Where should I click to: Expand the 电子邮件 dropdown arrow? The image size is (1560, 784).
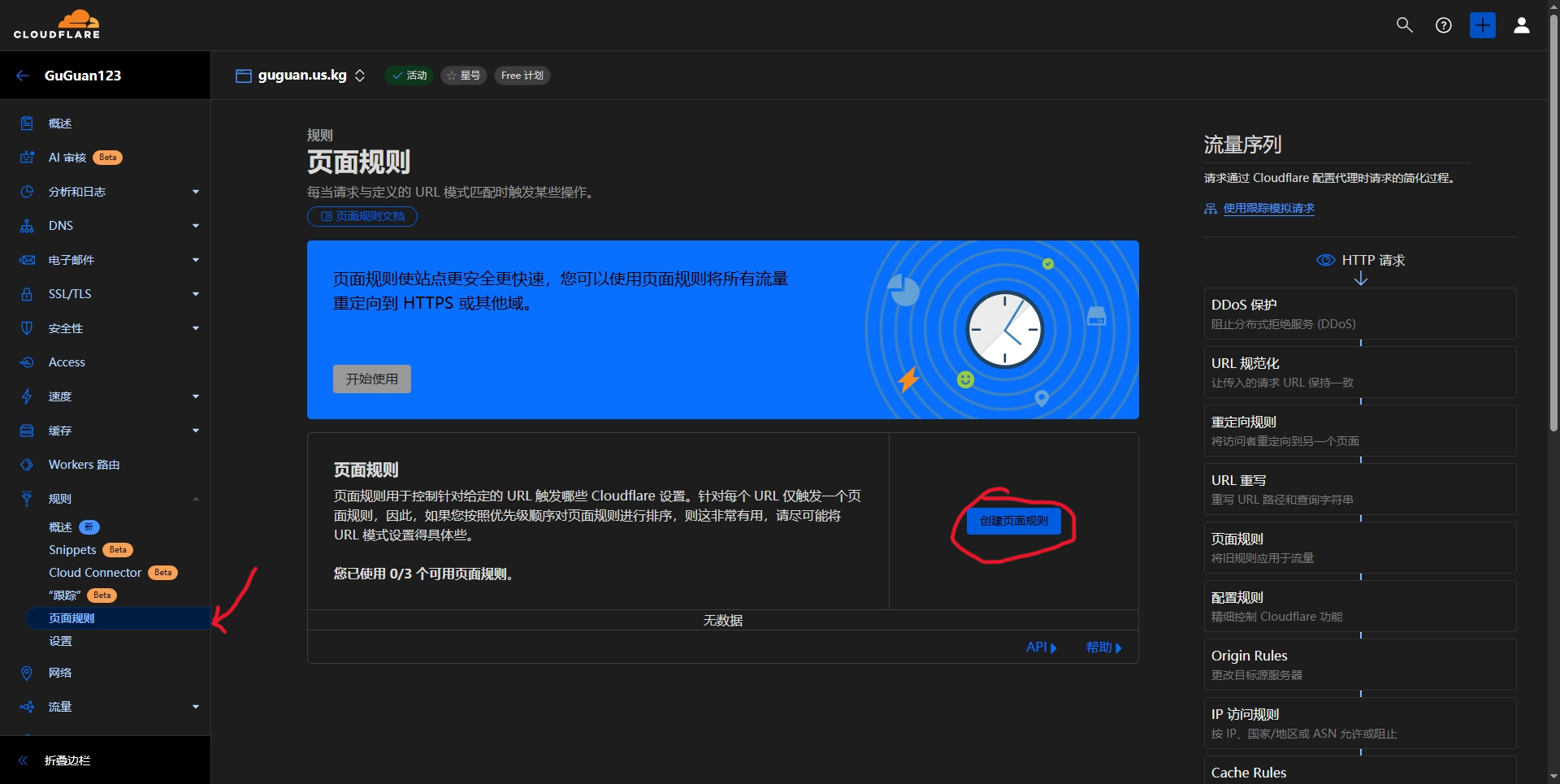coord(195,260)
